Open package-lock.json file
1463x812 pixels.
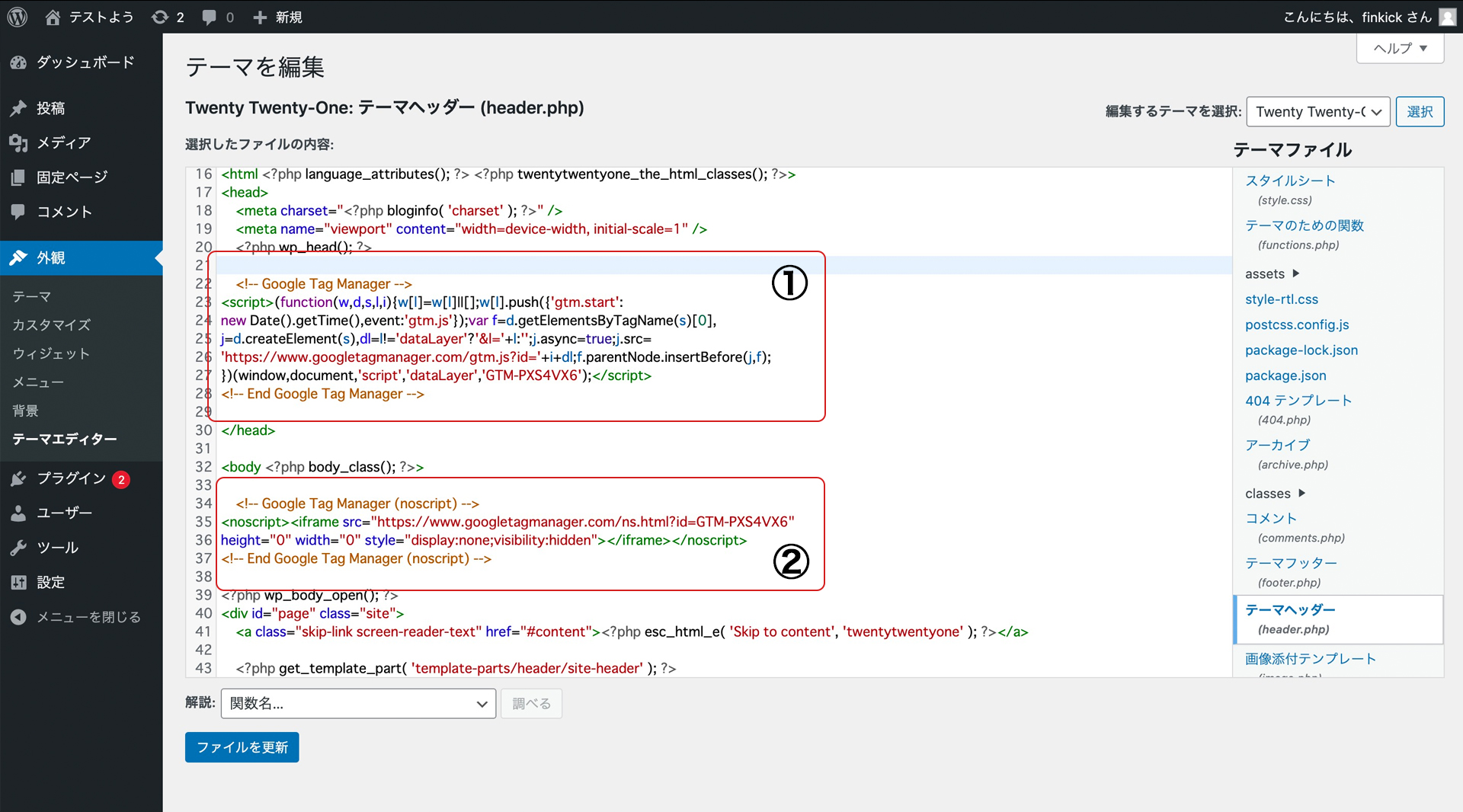coord(1301,350)
